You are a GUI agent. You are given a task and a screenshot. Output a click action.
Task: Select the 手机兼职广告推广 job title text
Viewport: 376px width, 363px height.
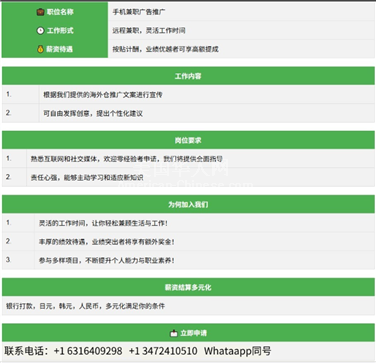tap(139, 12)
